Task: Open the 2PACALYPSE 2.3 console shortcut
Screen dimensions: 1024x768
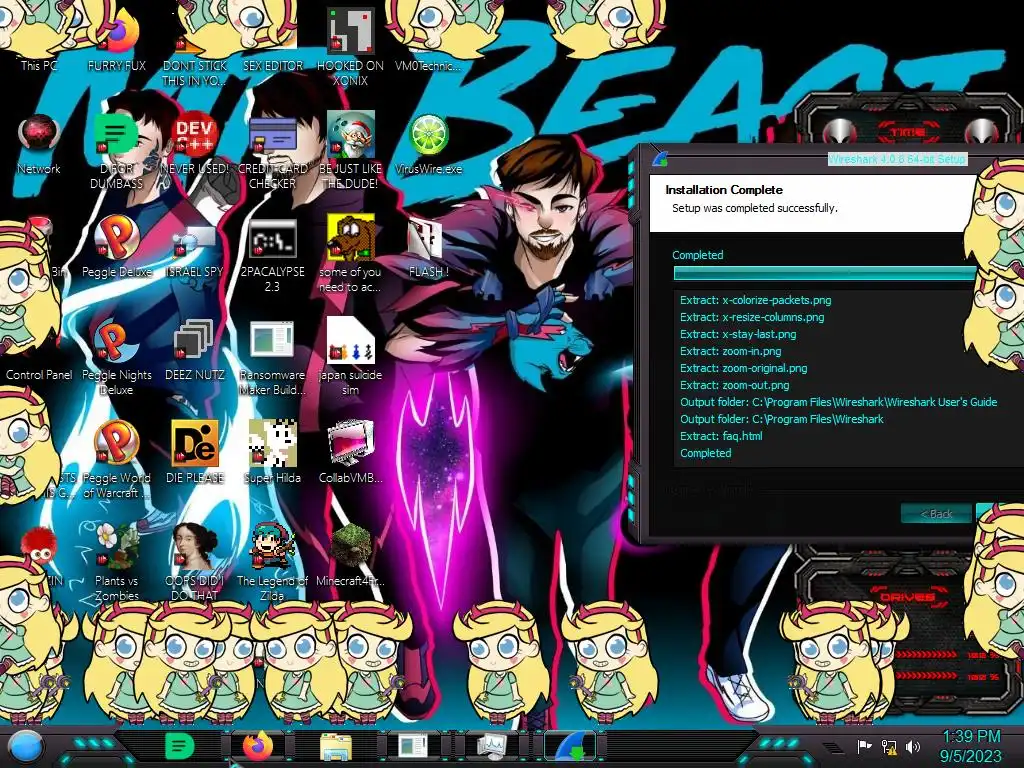Action: (272, 255)
